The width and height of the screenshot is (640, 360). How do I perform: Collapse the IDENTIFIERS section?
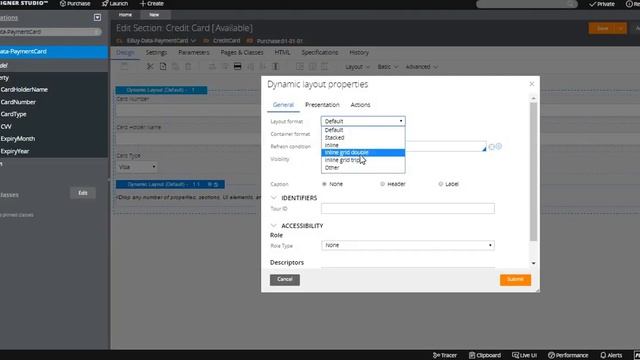[x=273, y=198]
